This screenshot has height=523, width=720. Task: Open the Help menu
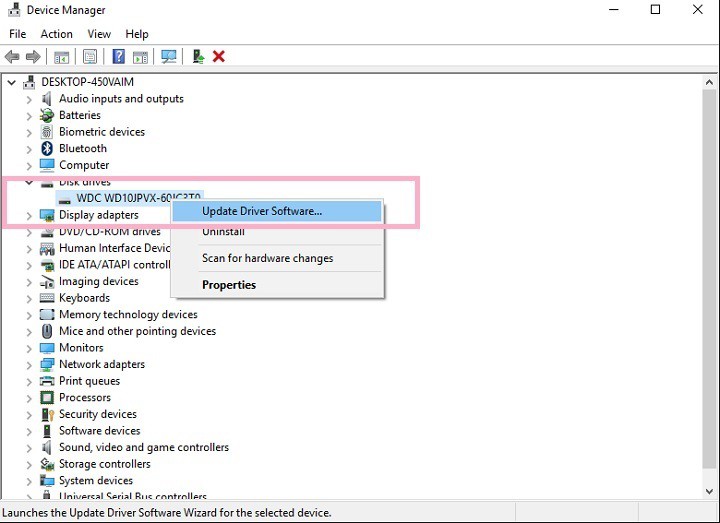[x=137, y=34]
